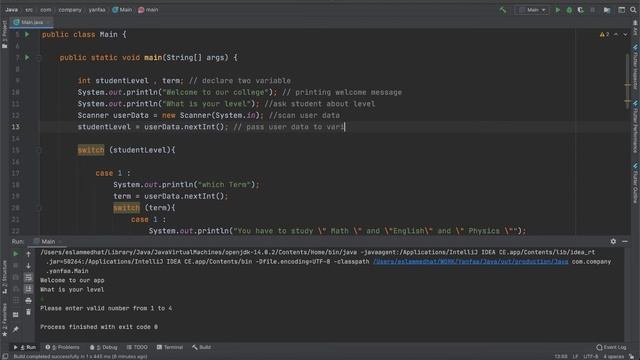The height and width of the screenshot is (360, 640).
Task: Start debugging with the green bug icon
Action: pyautogui.click(x=569, y=10)
